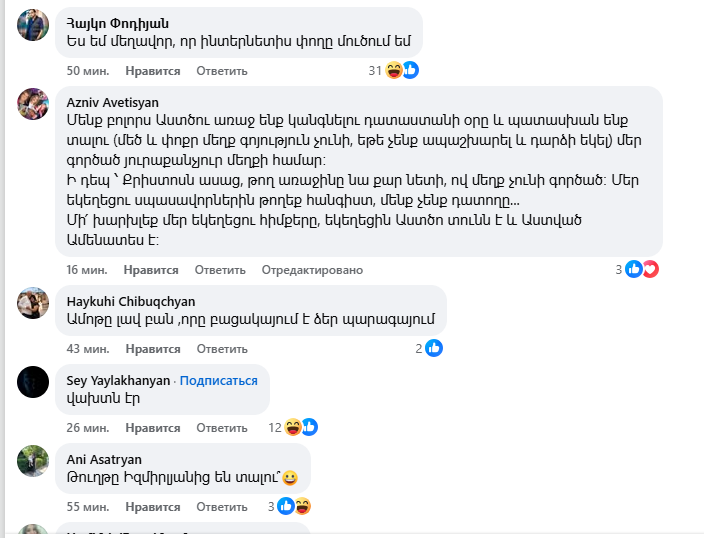Reply to Haykuhi Chibuqchyan's comment
The width and height of the screenshot is (704, 538).
point(222,349)
